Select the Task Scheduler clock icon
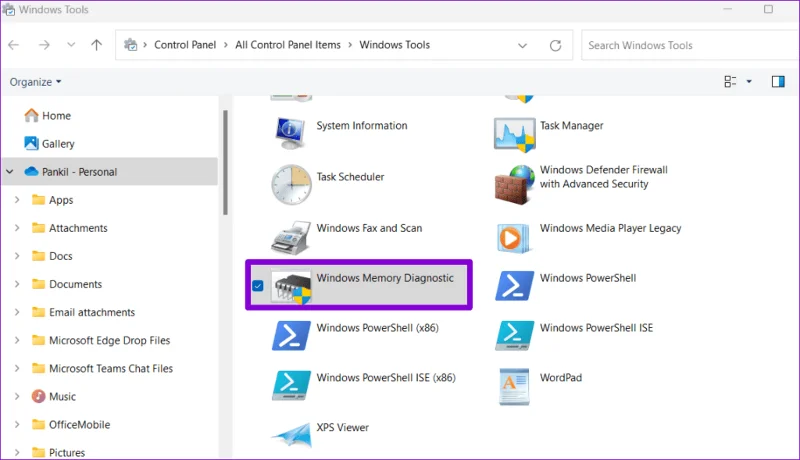Screen dimensions: 800x460 coord(291,184)
